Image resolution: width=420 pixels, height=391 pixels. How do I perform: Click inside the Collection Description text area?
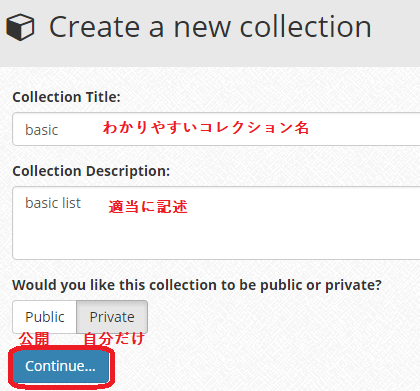[216, 223]
